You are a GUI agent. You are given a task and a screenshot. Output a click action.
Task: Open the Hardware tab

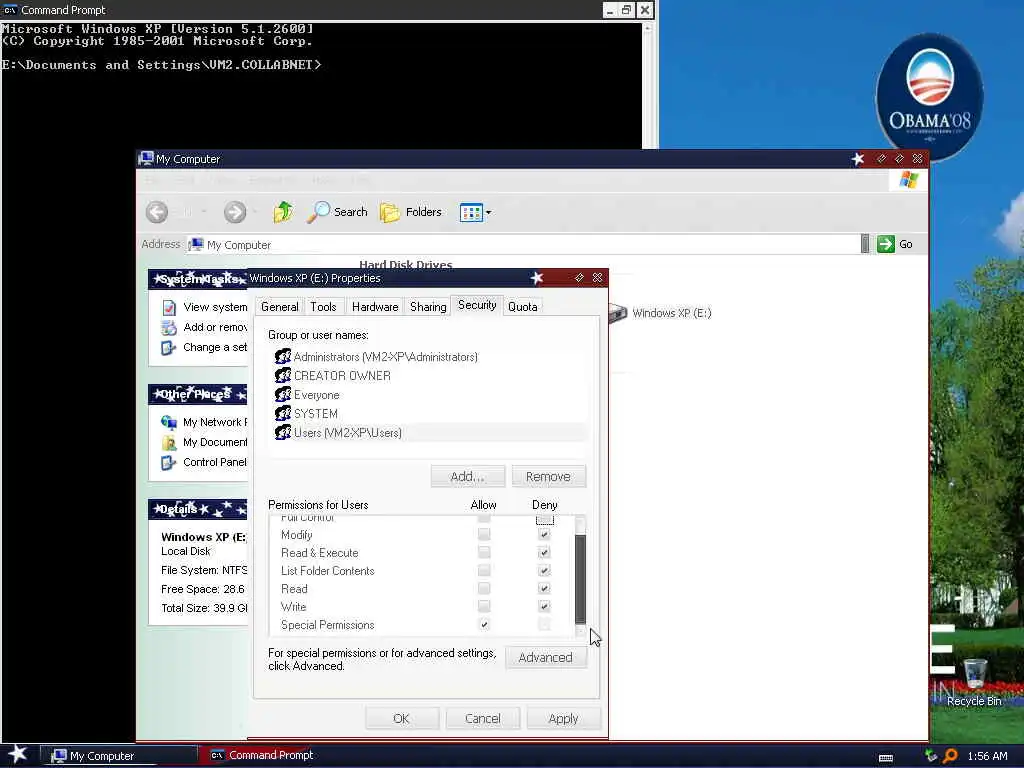pyautogui.click(x=375, y=307)
